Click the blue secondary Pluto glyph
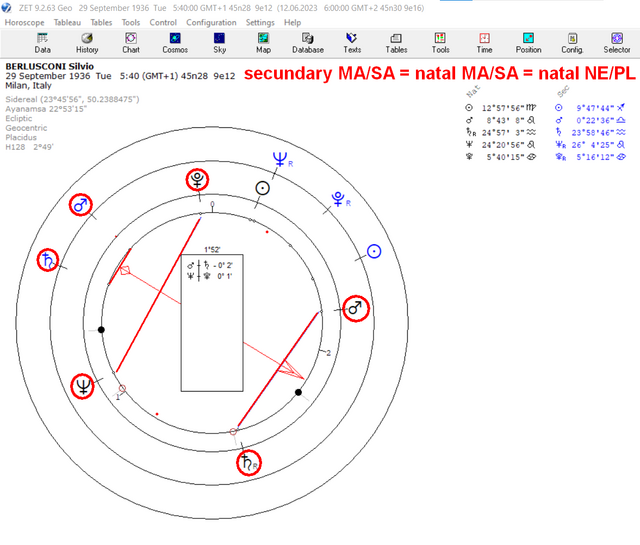 338,199
